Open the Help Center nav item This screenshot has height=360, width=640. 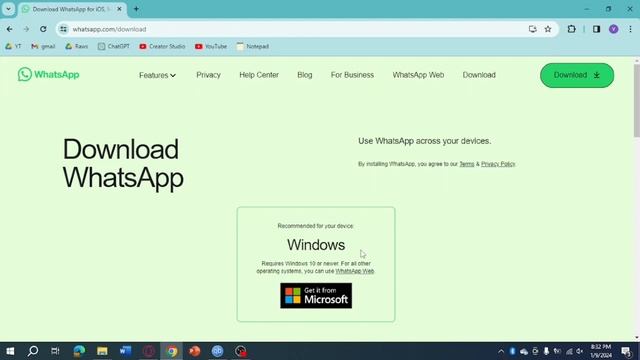click(259, 75)
